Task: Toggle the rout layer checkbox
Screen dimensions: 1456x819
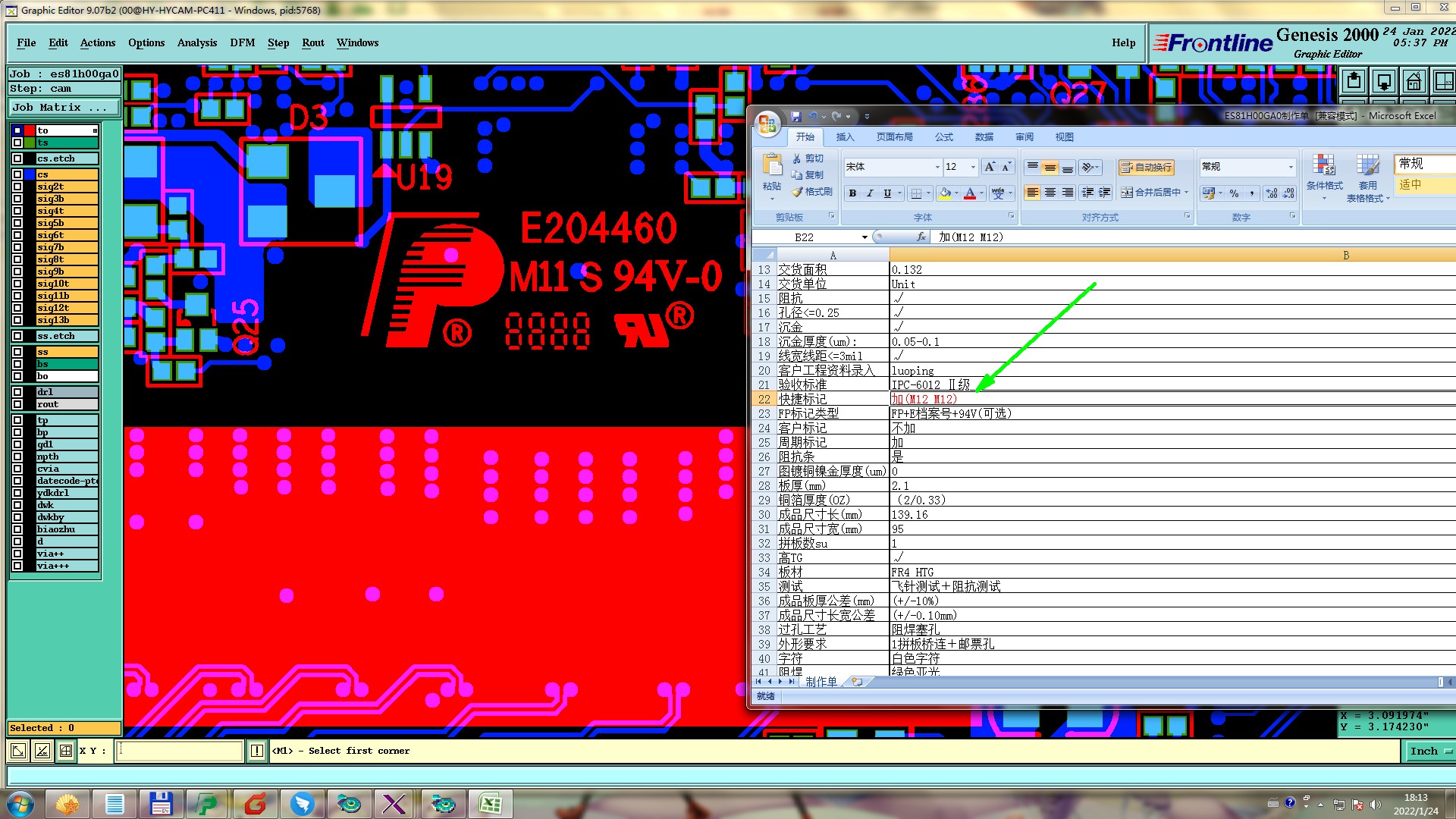Action: pyautogui.click(x=17, y=404)
